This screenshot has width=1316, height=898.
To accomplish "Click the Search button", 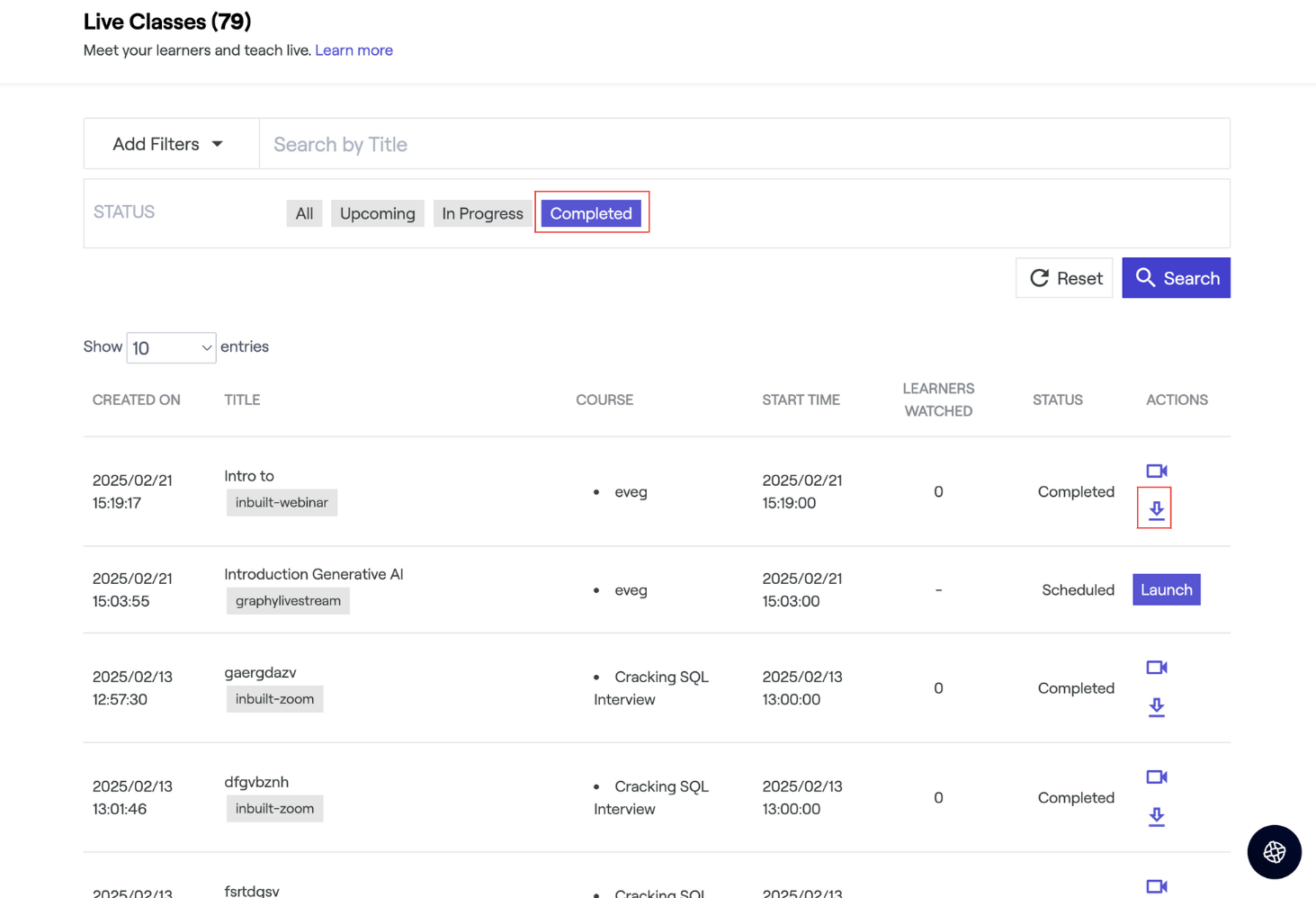I will (1176, 279).
